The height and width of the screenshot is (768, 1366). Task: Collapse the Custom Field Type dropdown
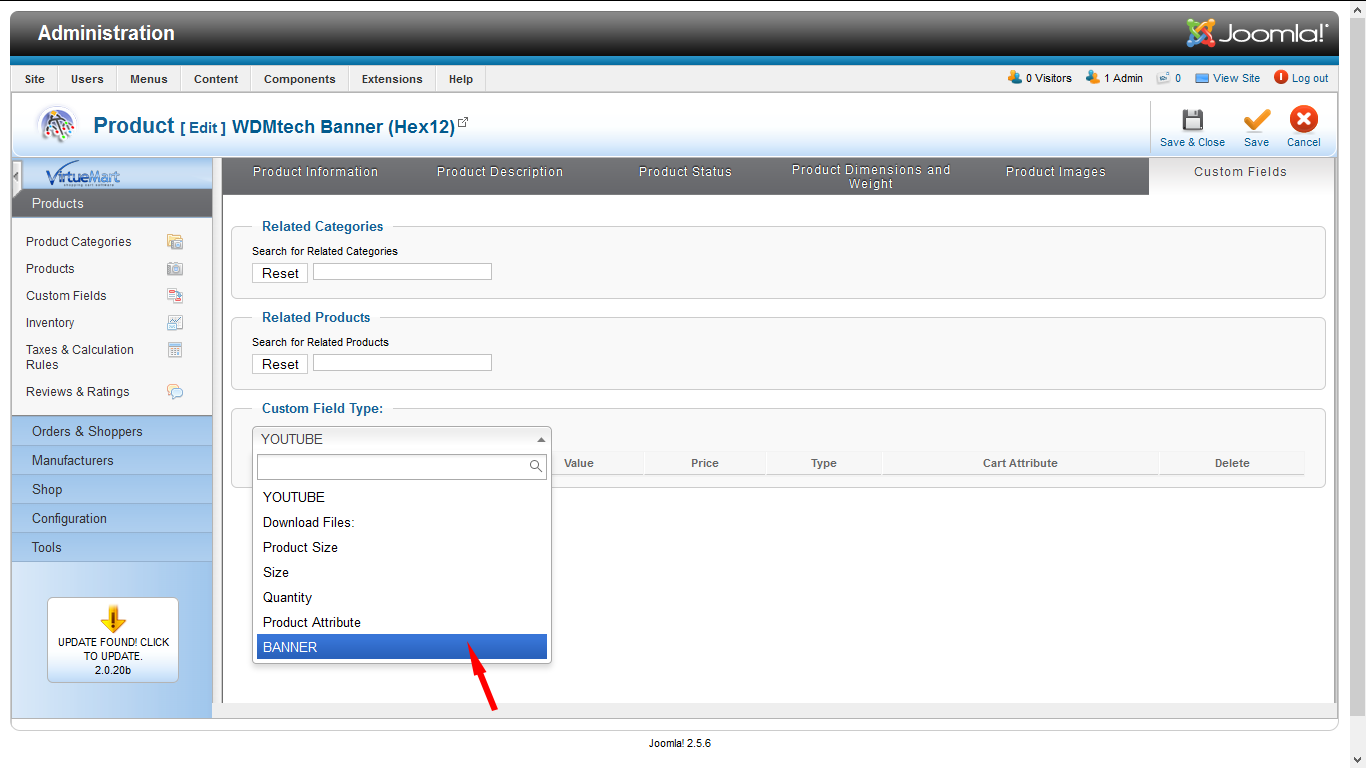[x=541, y=439]
